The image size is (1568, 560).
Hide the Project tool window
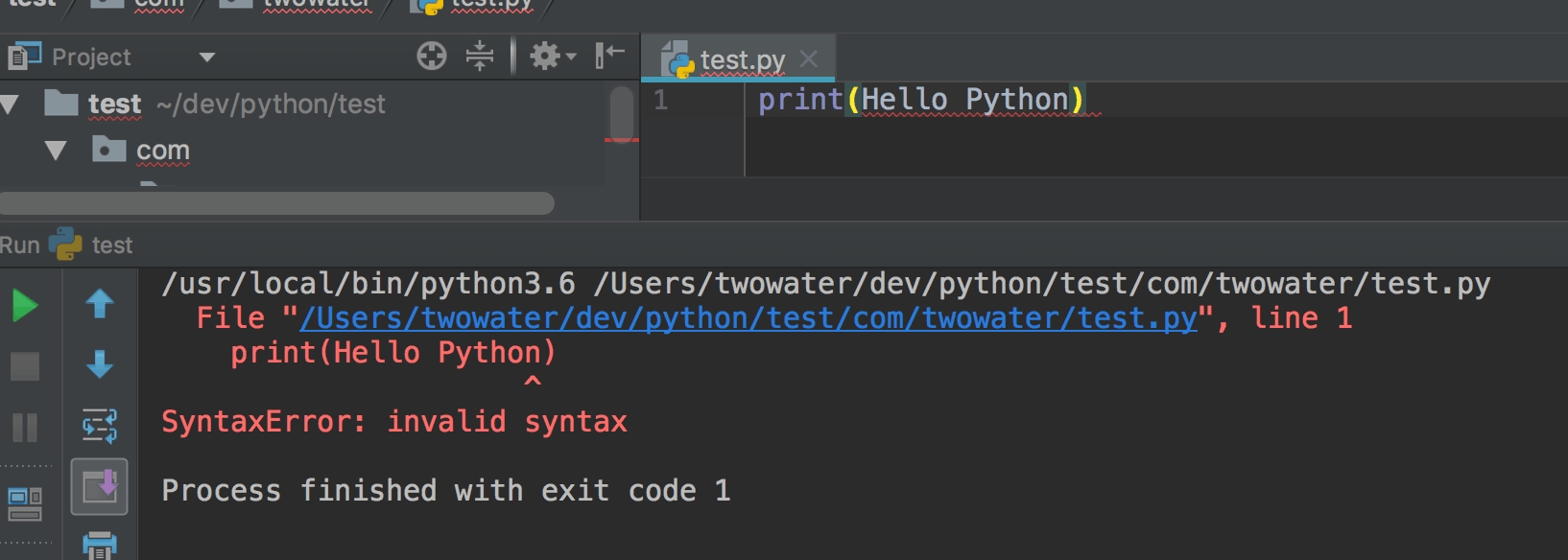coord(609,56)
